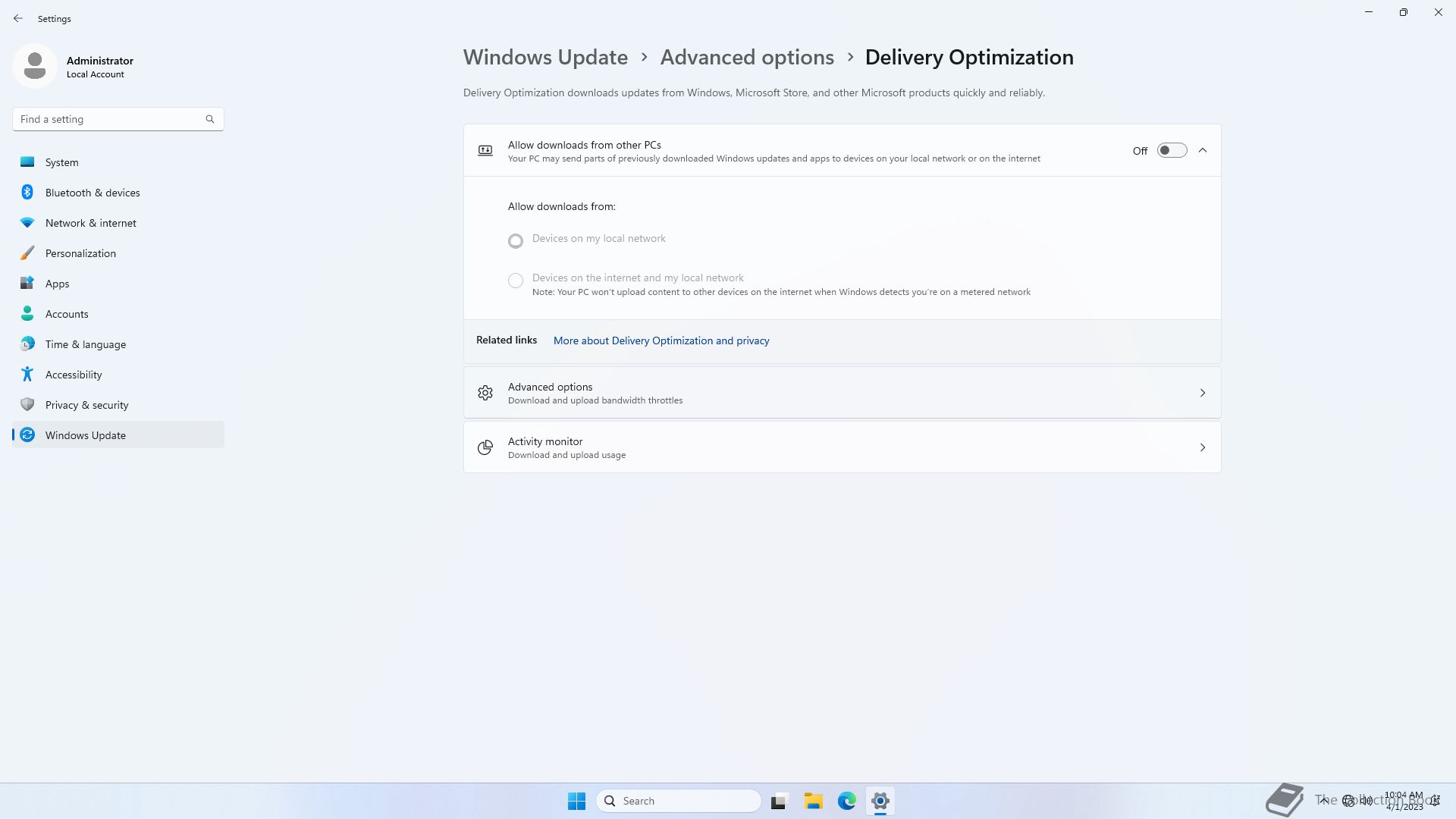
Task: Open Bluetooth & devices settings
Action: [x=118, y=193]
